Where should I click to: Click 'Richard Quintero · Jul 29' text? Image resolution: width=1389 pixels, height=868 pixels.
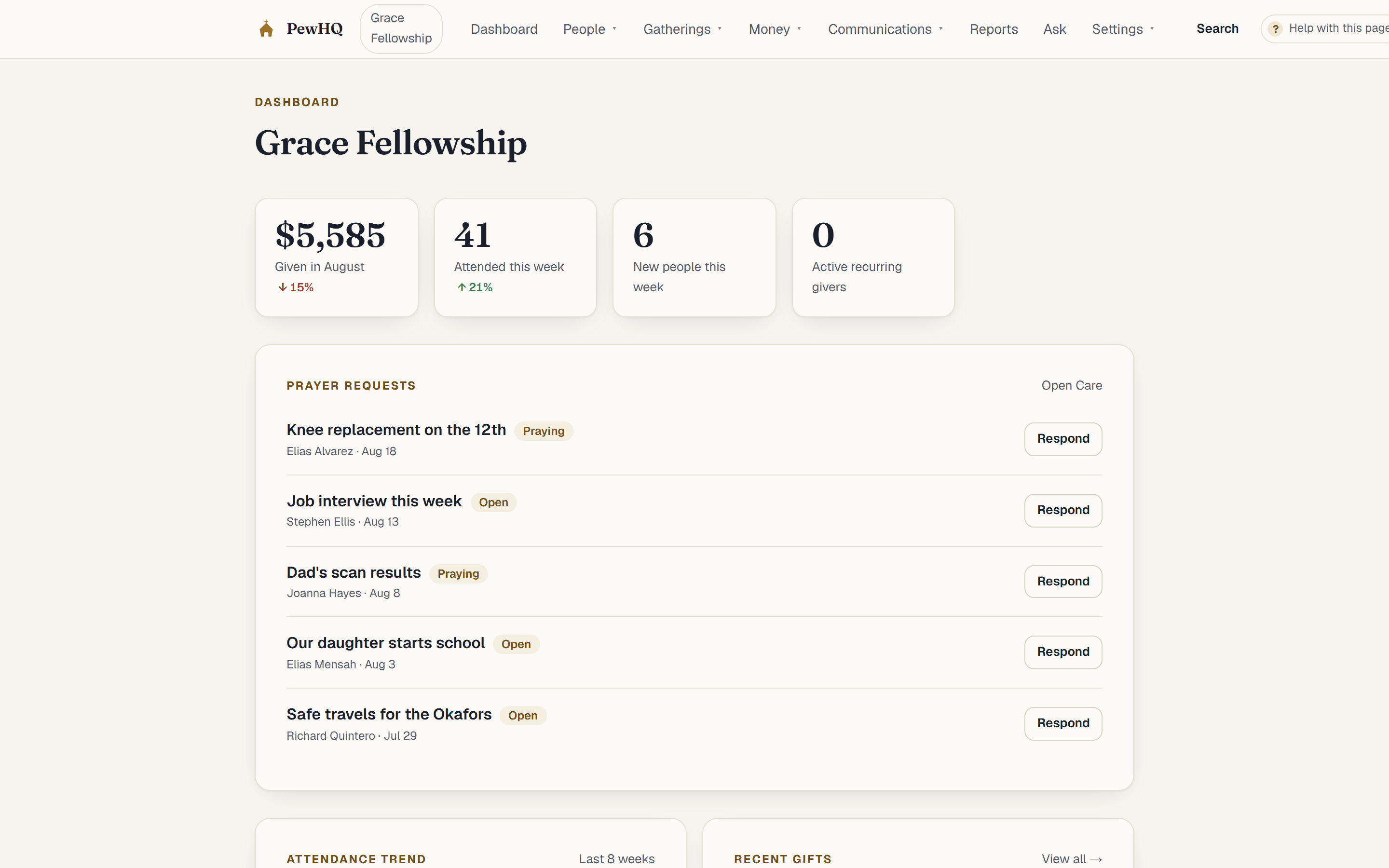point(351,736)
